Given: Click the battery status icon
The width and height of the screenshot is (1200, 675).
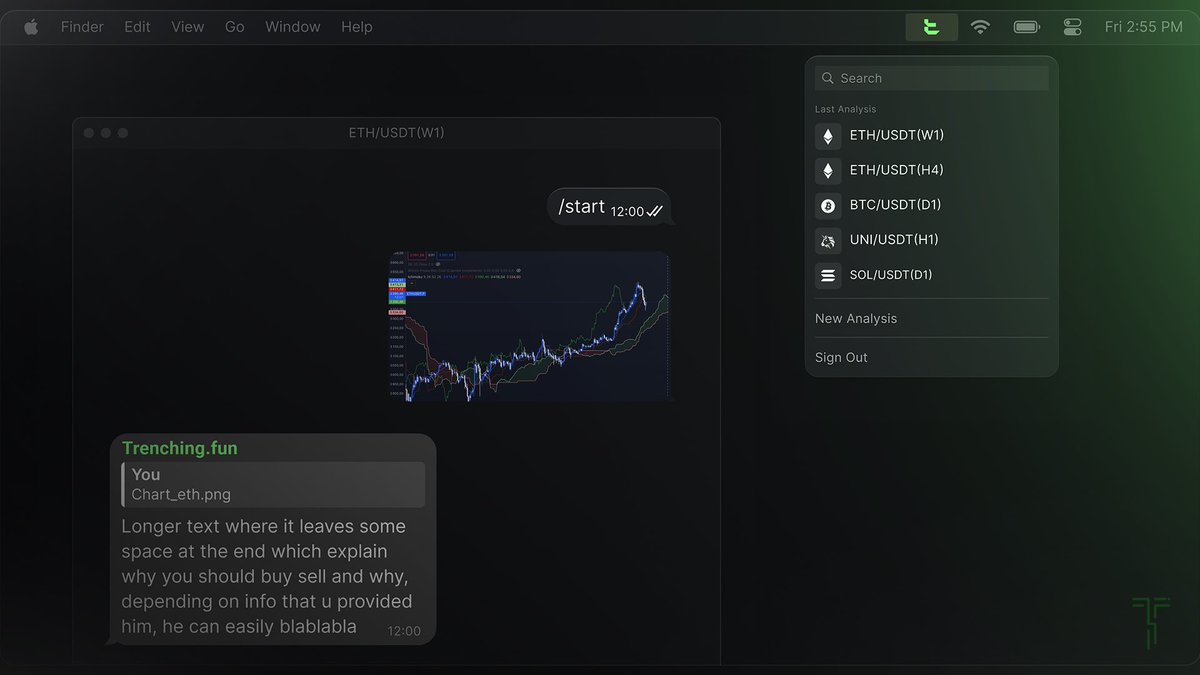Looking at the screenshot, I should 1027,27.
